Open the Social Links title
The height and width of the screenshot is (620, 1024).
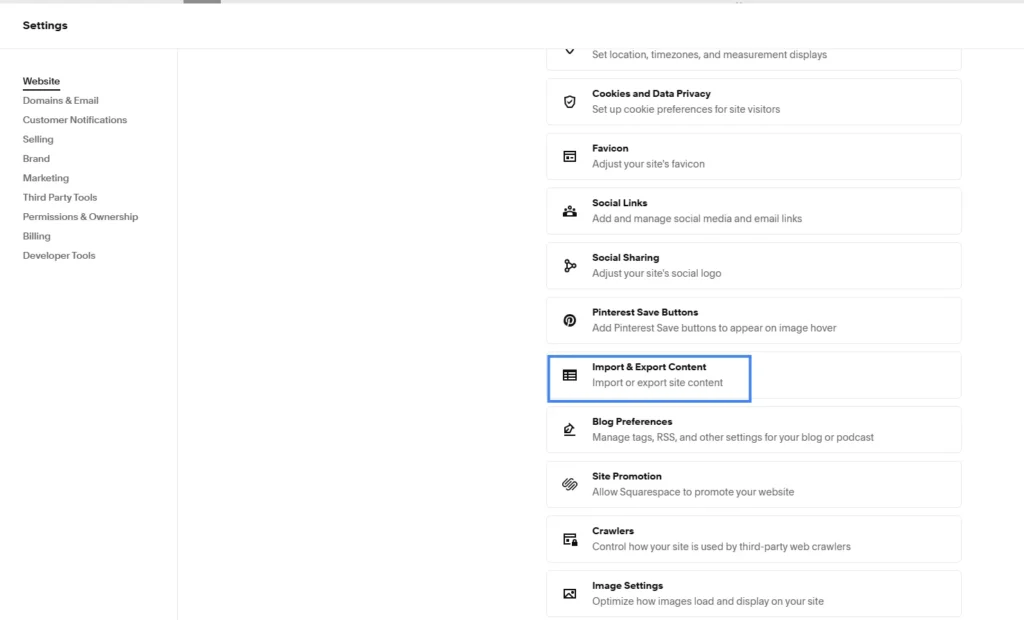620,203
